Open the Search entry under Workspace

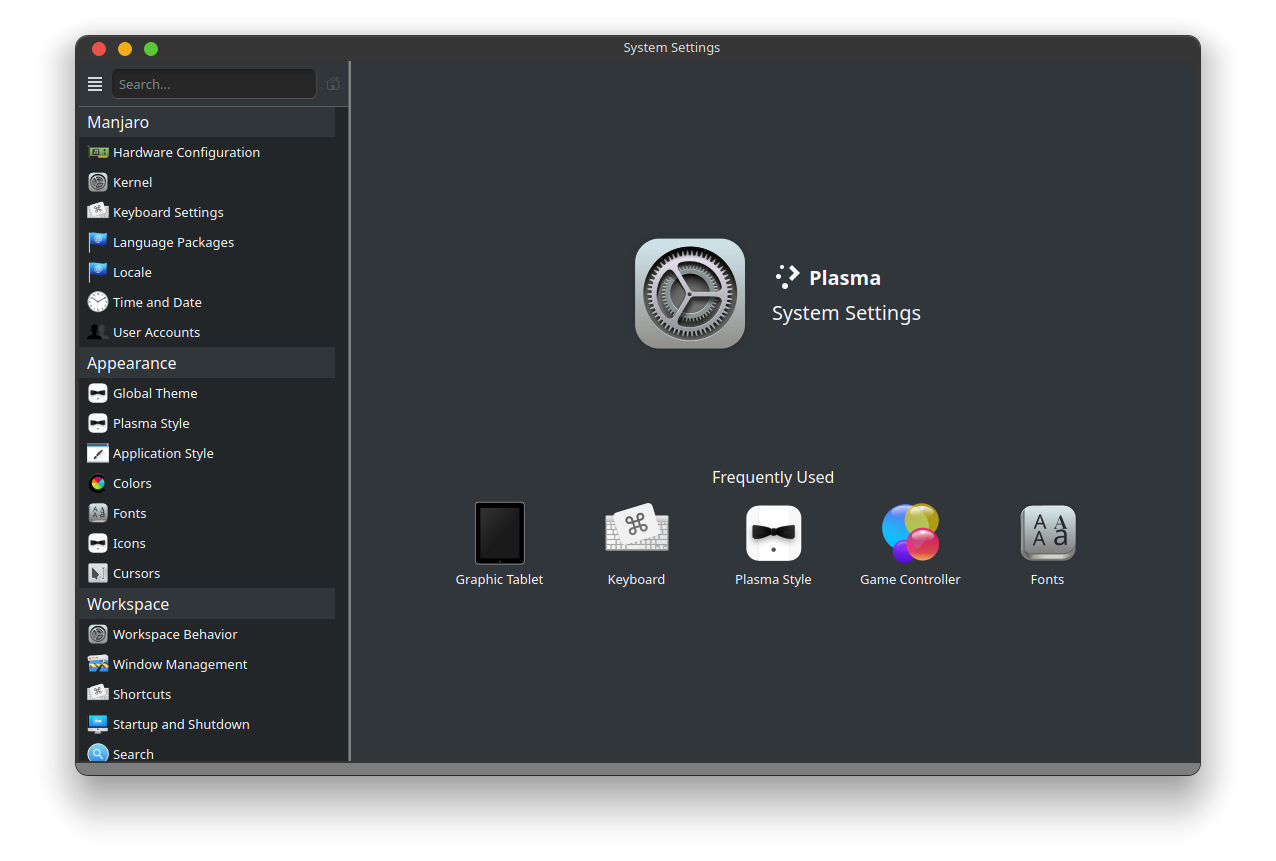click(x=207, y=752)
